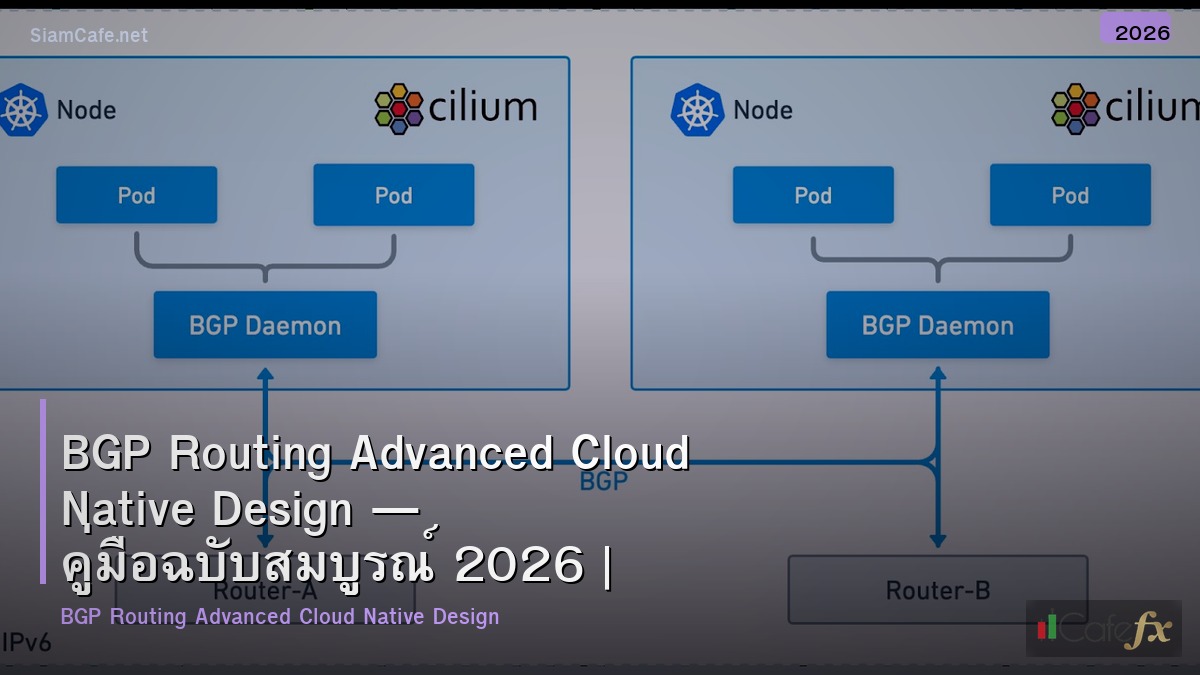
Task: Click the BGP label on the connection line
Action: pyautogui.click(x=602, y=481)
